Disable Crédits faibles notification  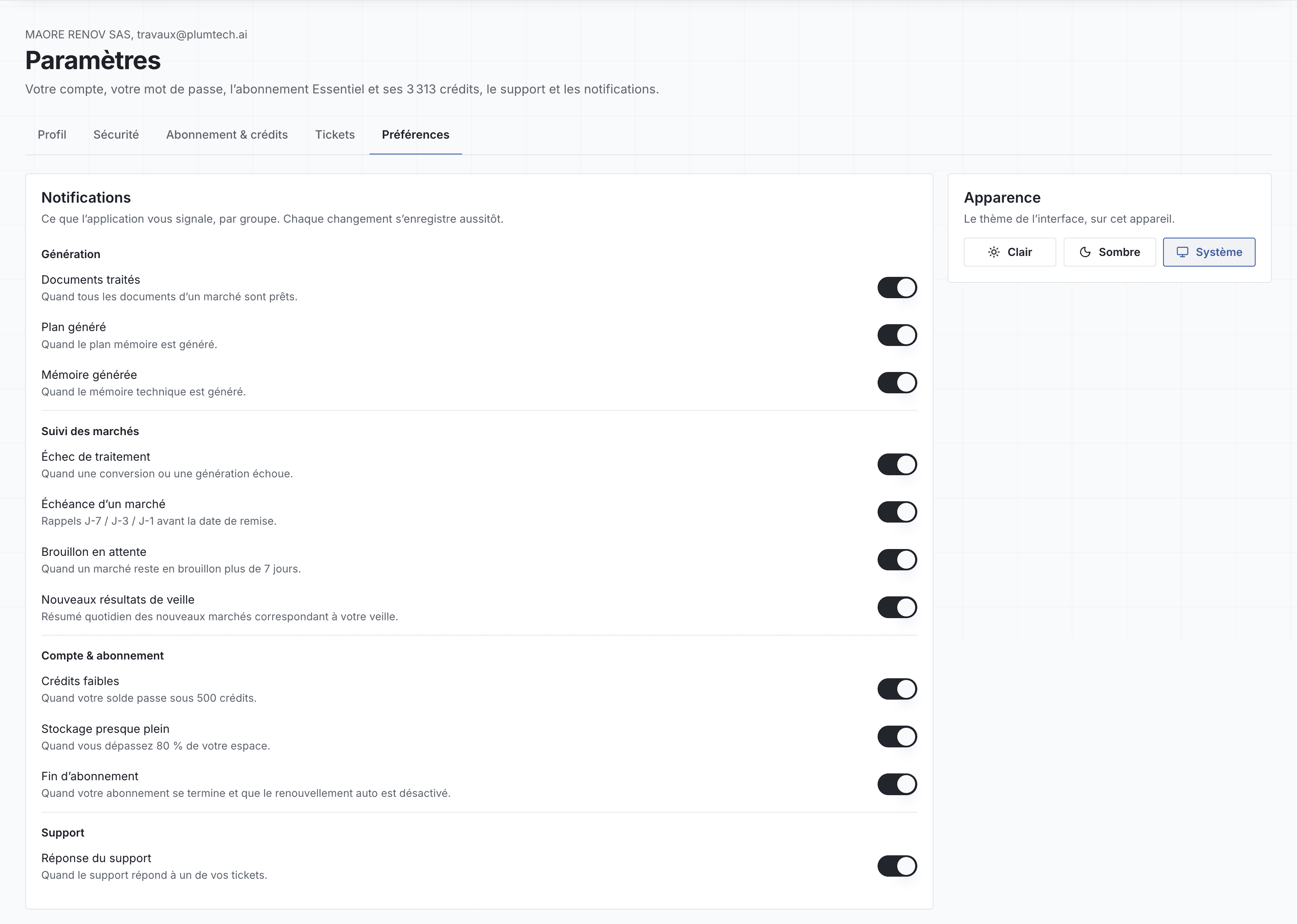(896, 689)
